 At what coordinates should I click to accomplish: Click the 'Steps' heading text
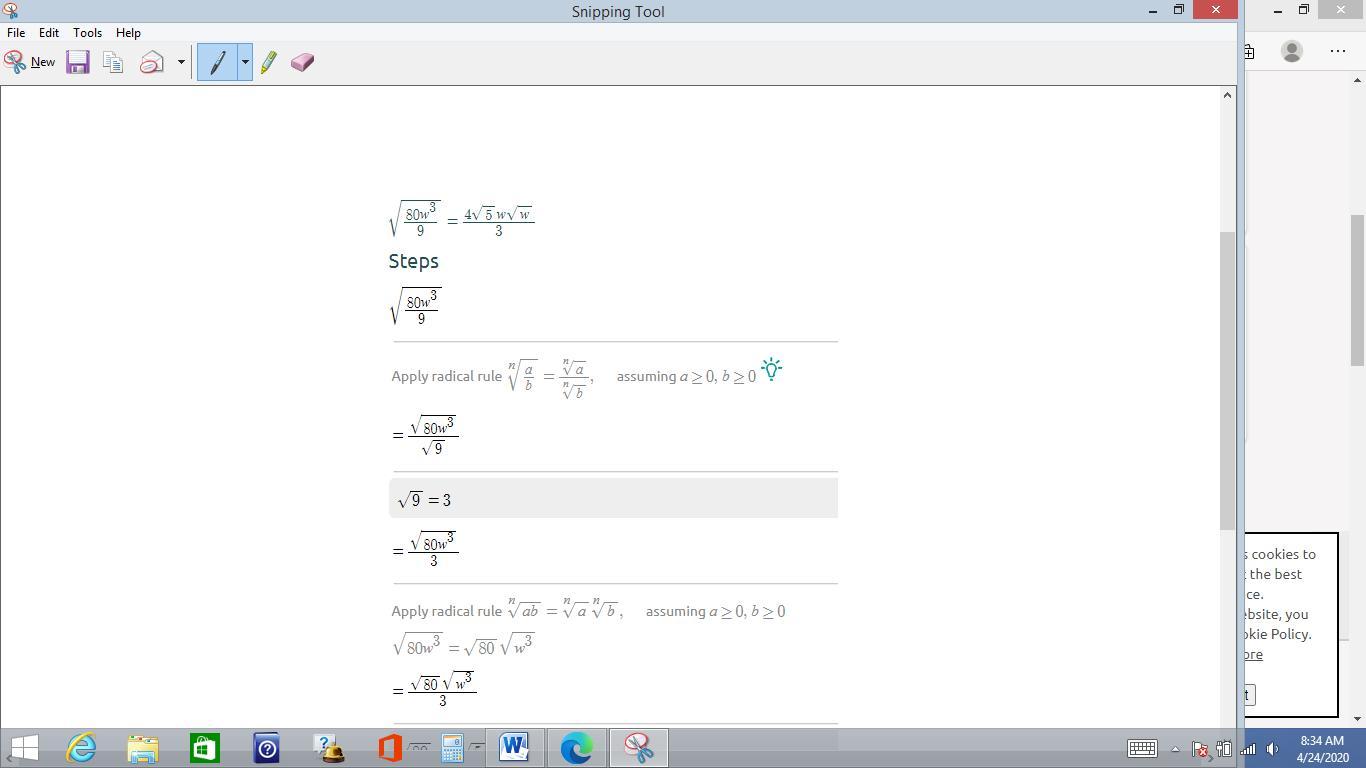pyautogui.click(x=413, y=261)
